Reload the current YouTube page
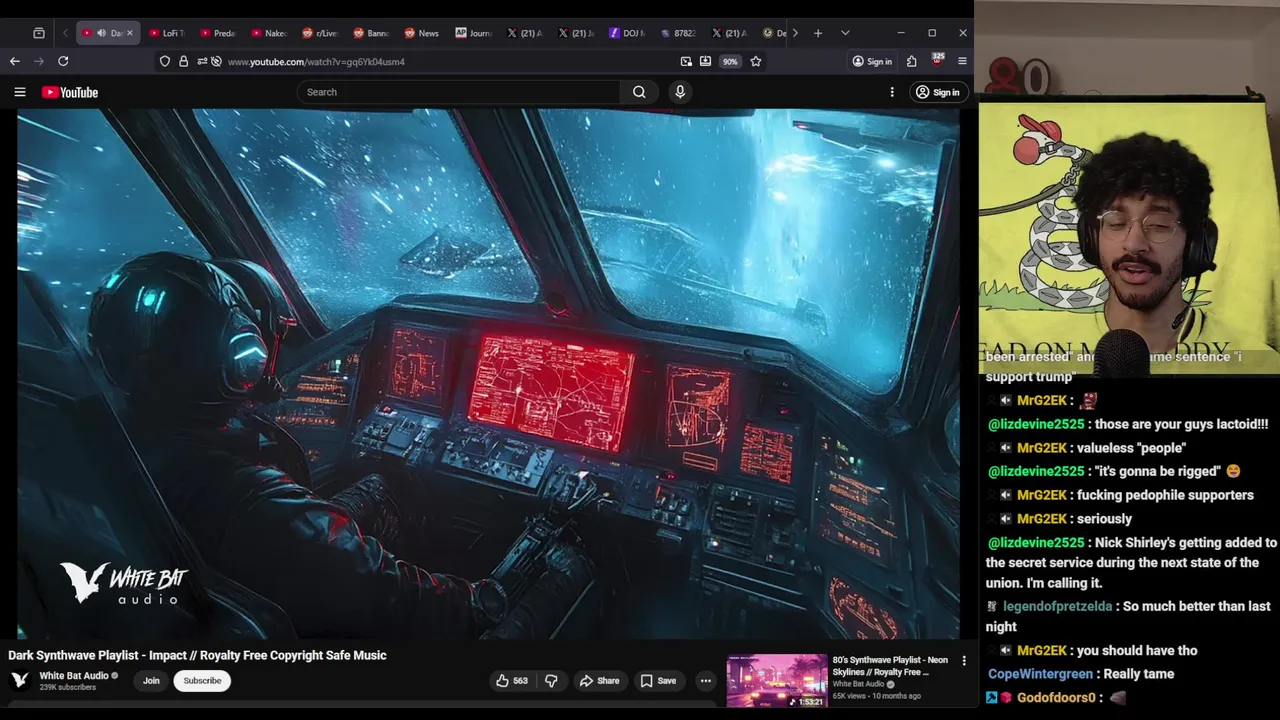 click(63, 61)
